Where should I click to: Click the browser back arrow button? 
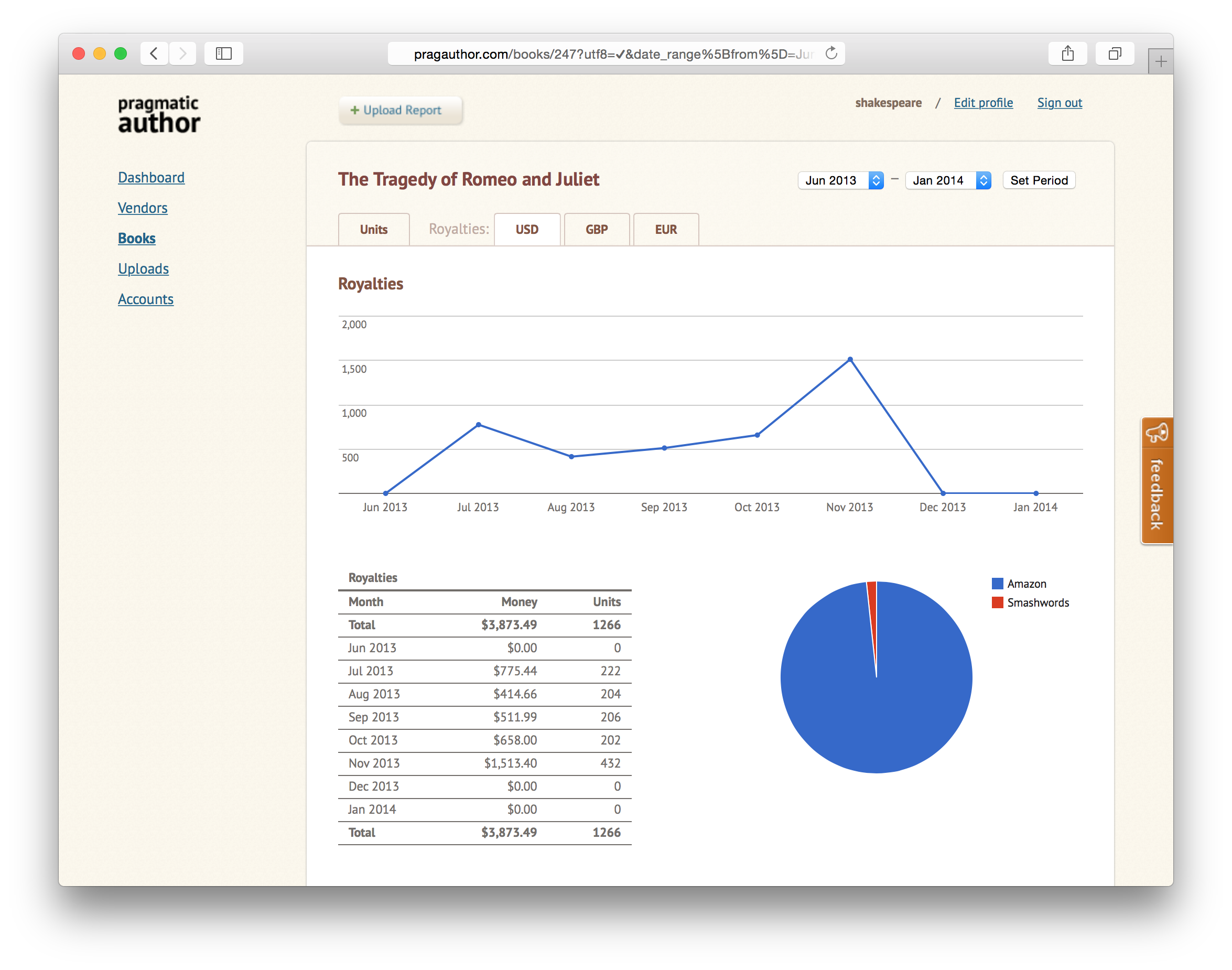point(154,53)
